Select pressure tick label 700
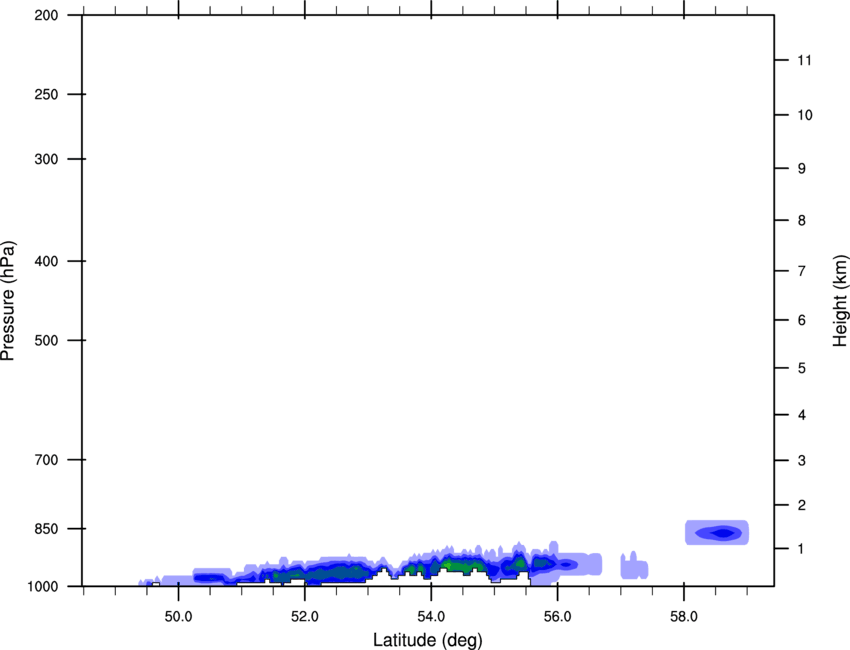Viewport: 850px width, 650px height. point(46,460)
